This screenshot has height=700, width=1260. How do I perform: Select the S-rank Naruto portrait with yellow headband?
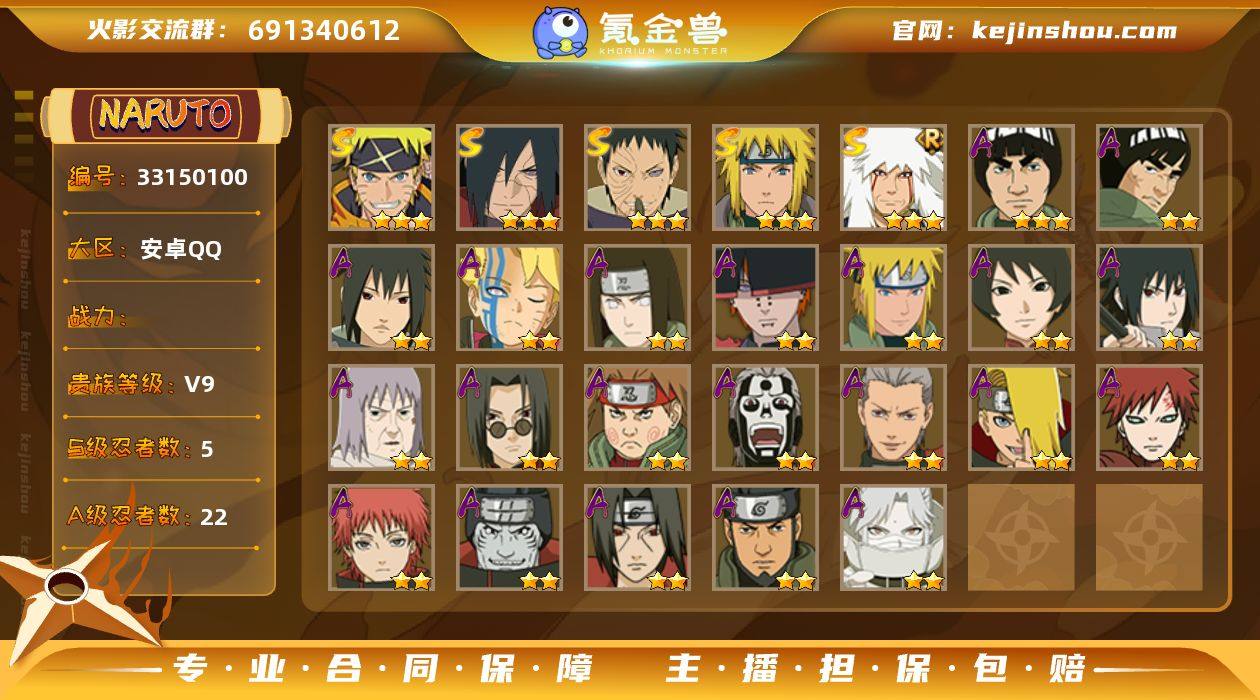click(x=381, y=178)
